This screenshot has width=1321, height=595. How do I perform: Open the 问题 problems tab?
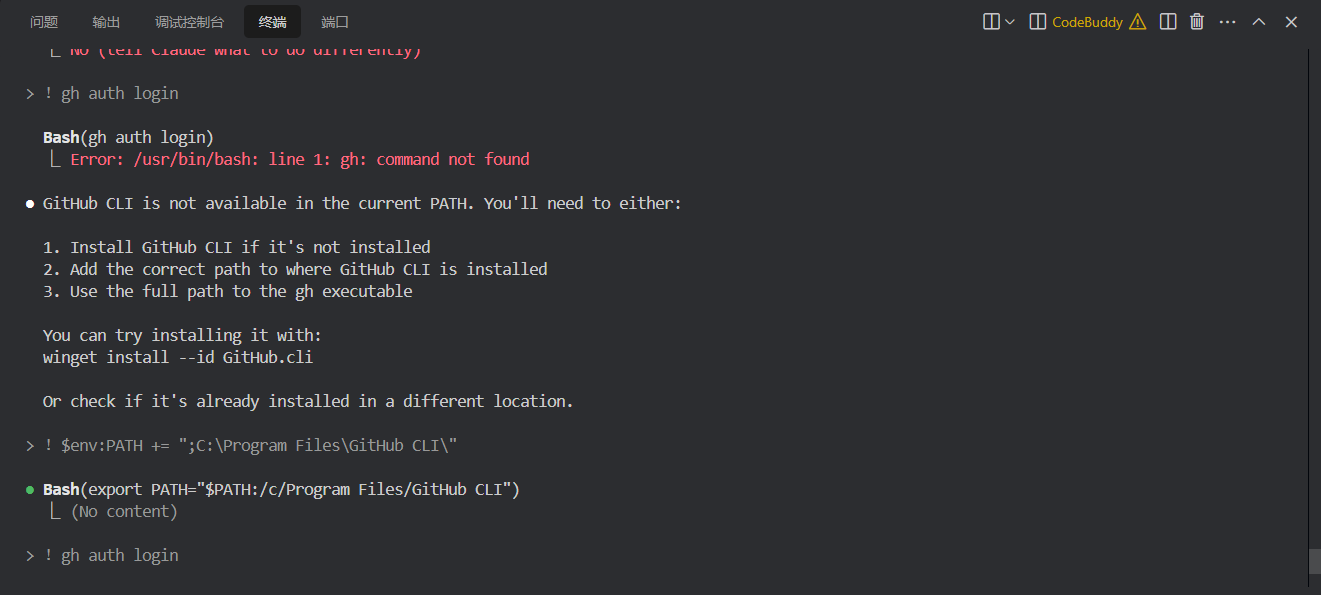[x=44, y=22]
